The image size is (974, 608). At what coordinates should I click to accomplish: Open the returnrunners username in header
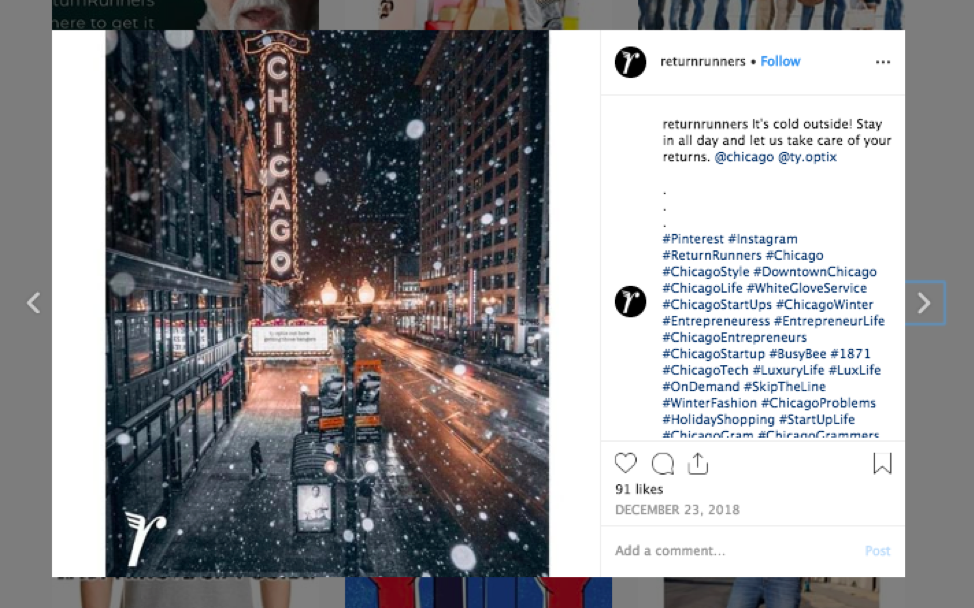702,62
